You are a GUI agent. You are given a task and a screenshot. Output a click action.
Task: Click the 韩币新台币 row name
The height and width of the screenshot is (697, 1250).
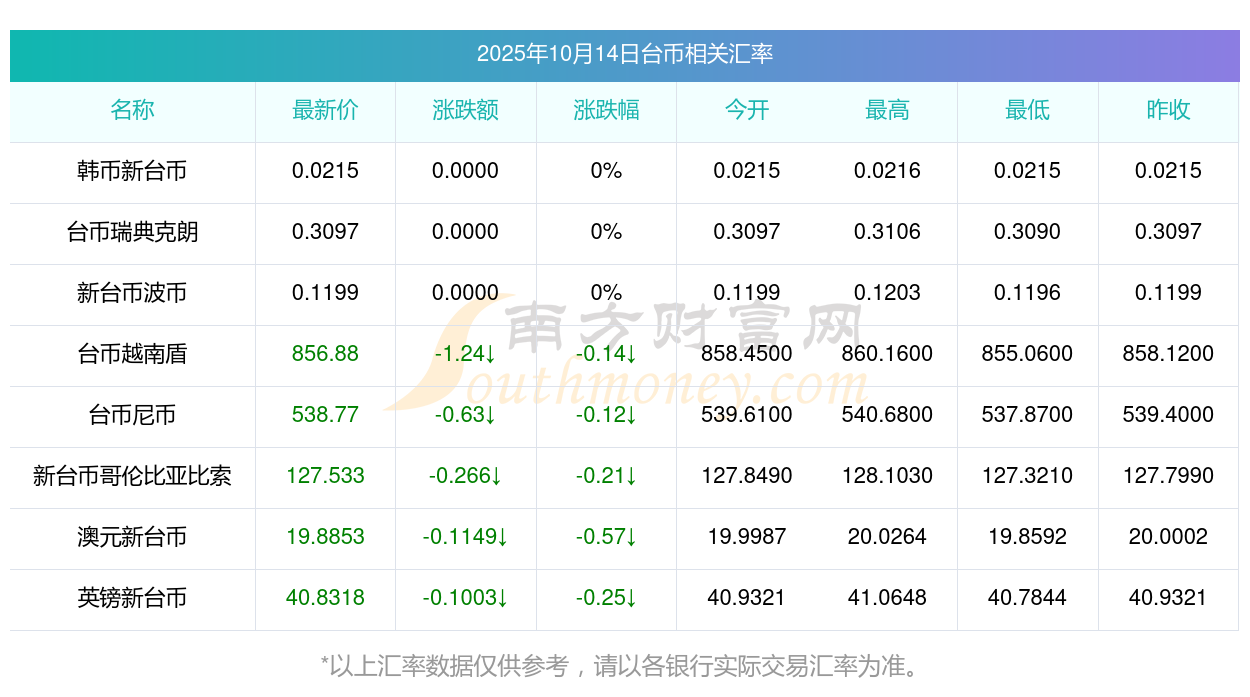pyautogui.click(x=132, y=171)
